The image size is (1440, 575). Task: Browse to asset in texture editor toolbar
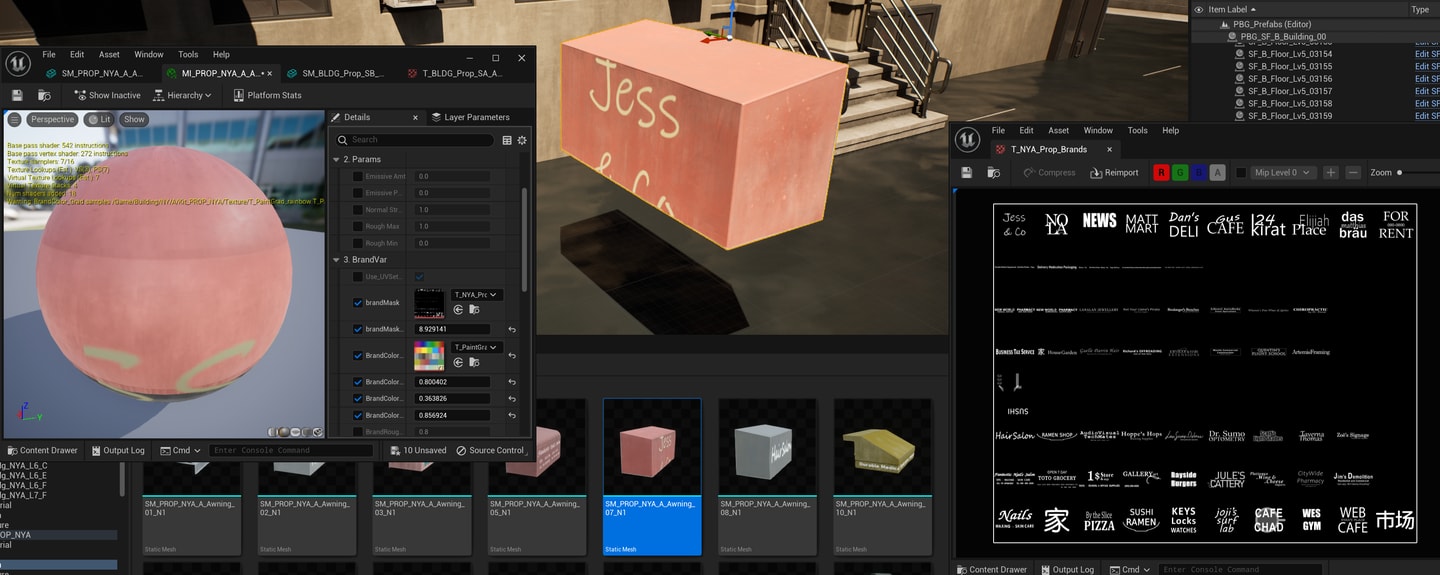(993, 172)
